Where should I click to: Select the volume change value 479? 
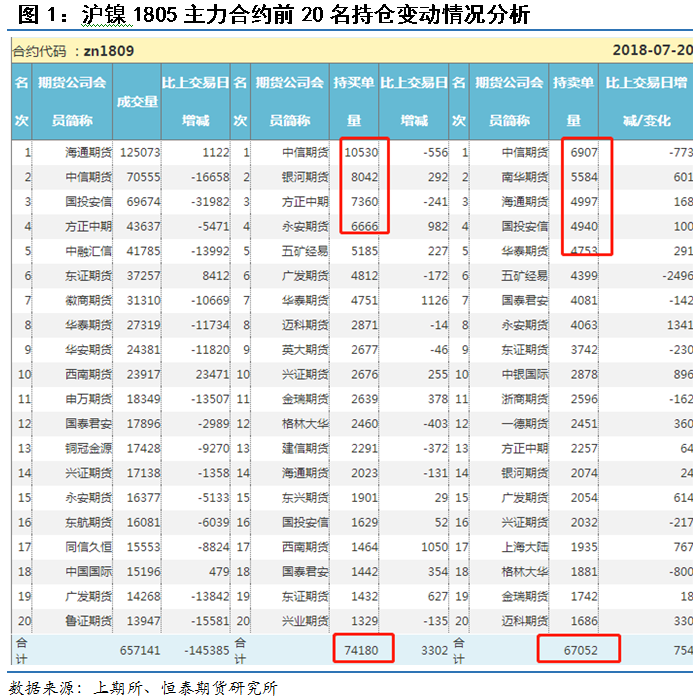click(219, 572)
